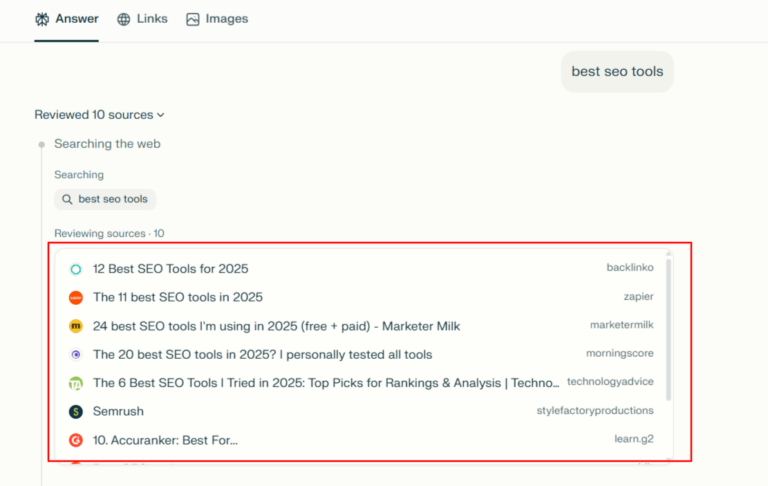Image resolution: width=768 pixels, height=486 pixels.
Task: Click the Searching label
Action: [x=79, y=175]
